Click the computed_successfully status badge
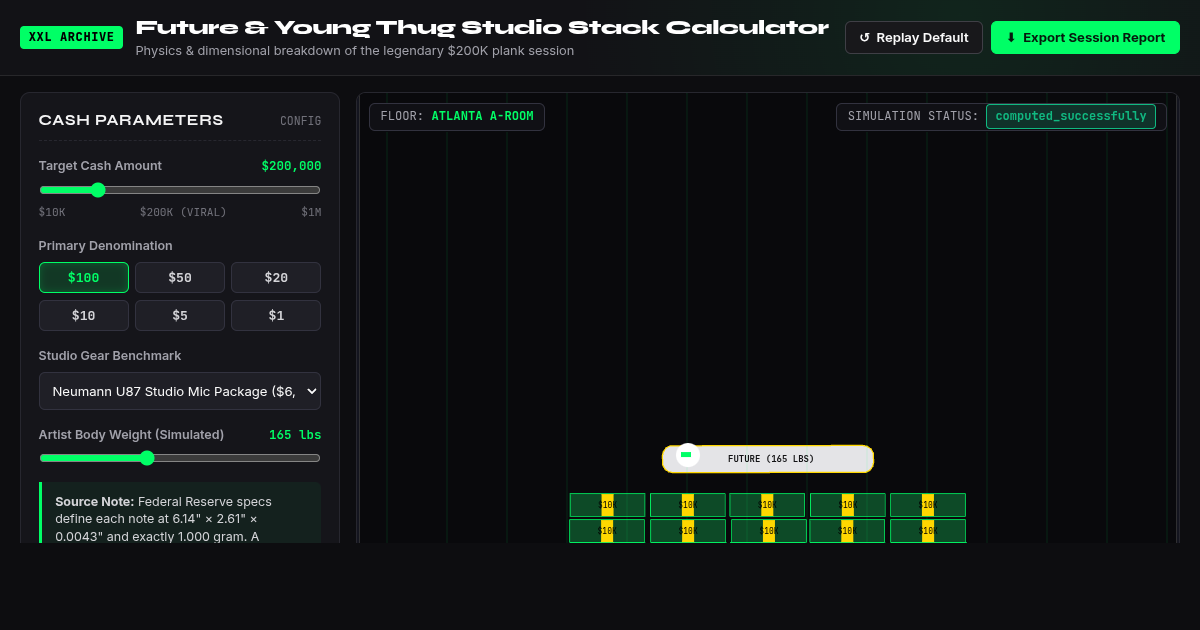The width and height of the screenshot is (1200, 630). [1071, 116]
